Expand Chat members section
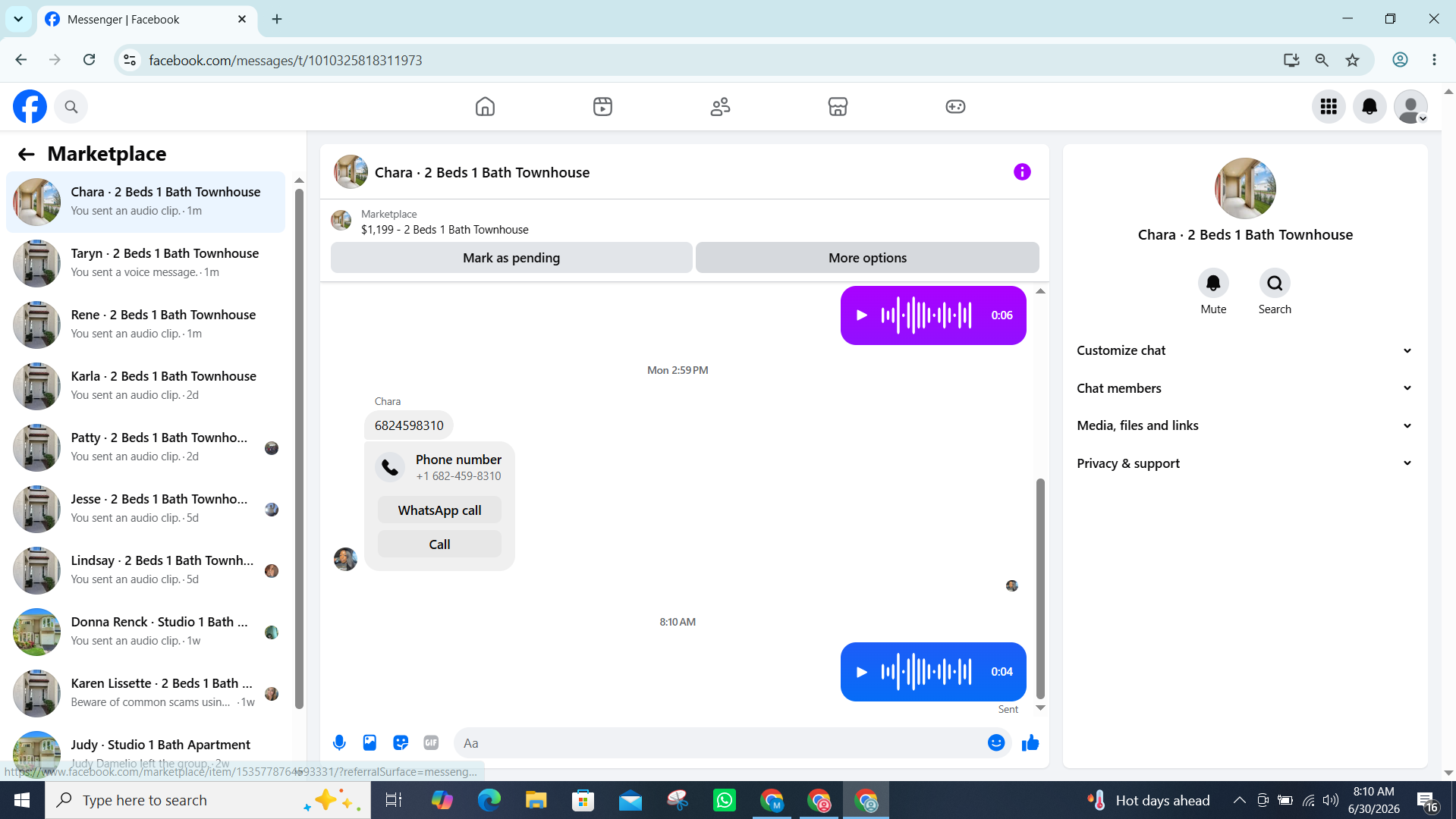1456x819 pixels. pyautogui.click(x=1244, y=388)
